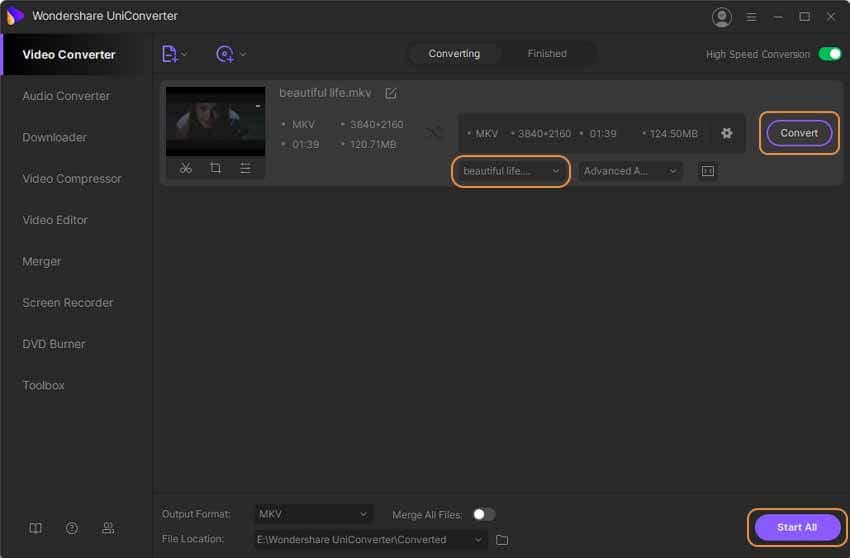Click the beautiful life.mkv video thumbnail
This screenshot has height=558, width=850.
215,121
